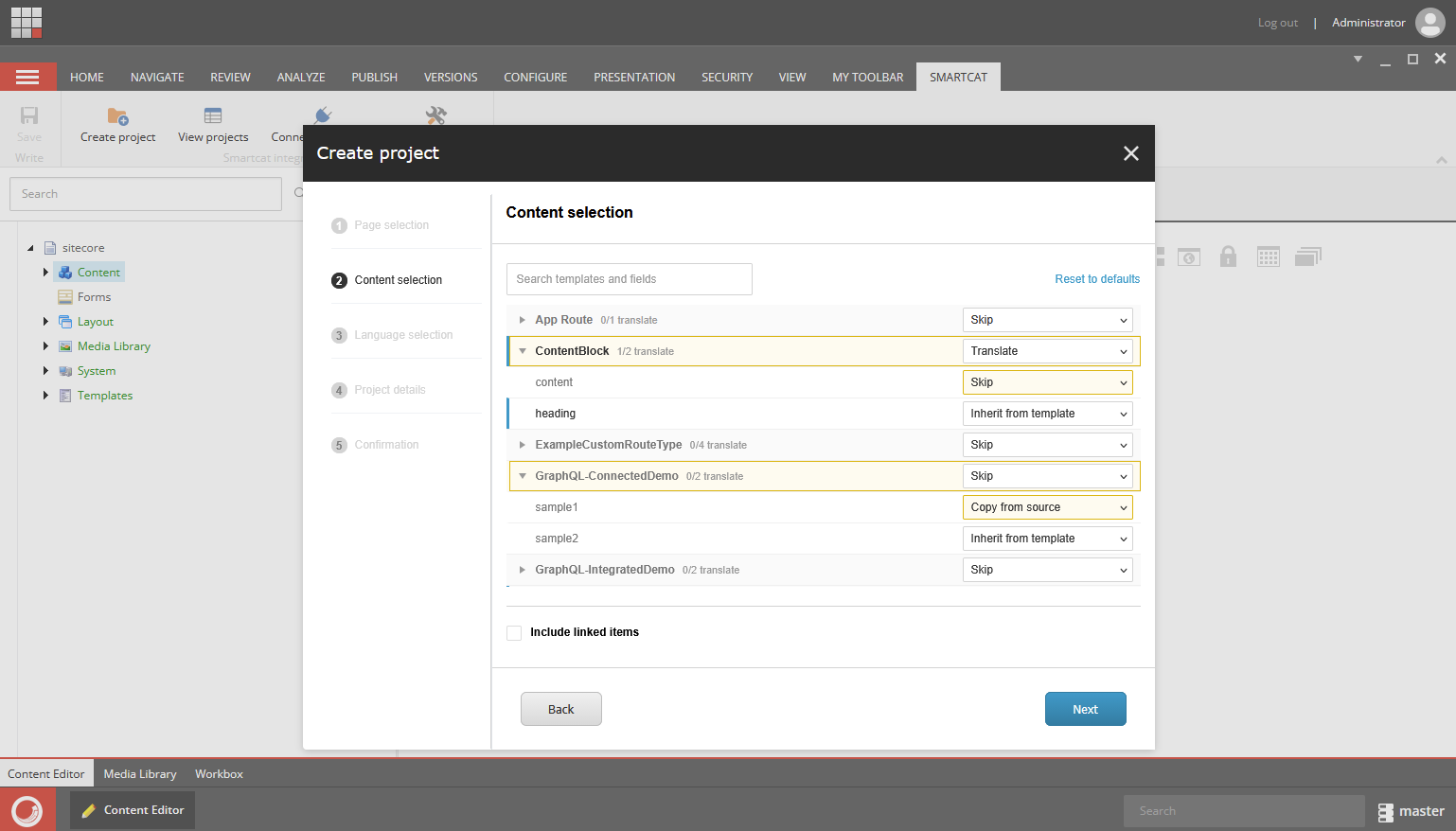
Task: Open the red hamburger Sitecore menu
Action: [x=27, y=77]
